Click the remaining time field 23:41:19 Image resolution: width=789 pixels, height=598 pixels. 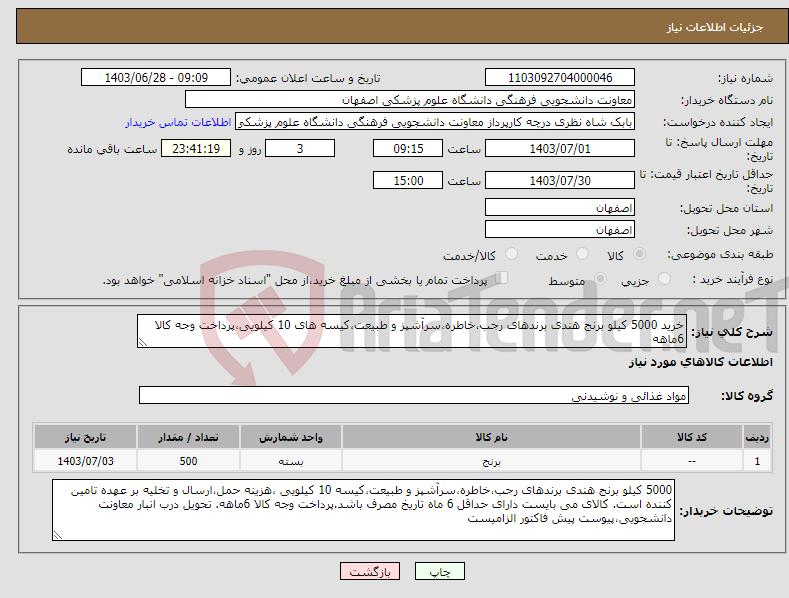(x=196, y=148)
